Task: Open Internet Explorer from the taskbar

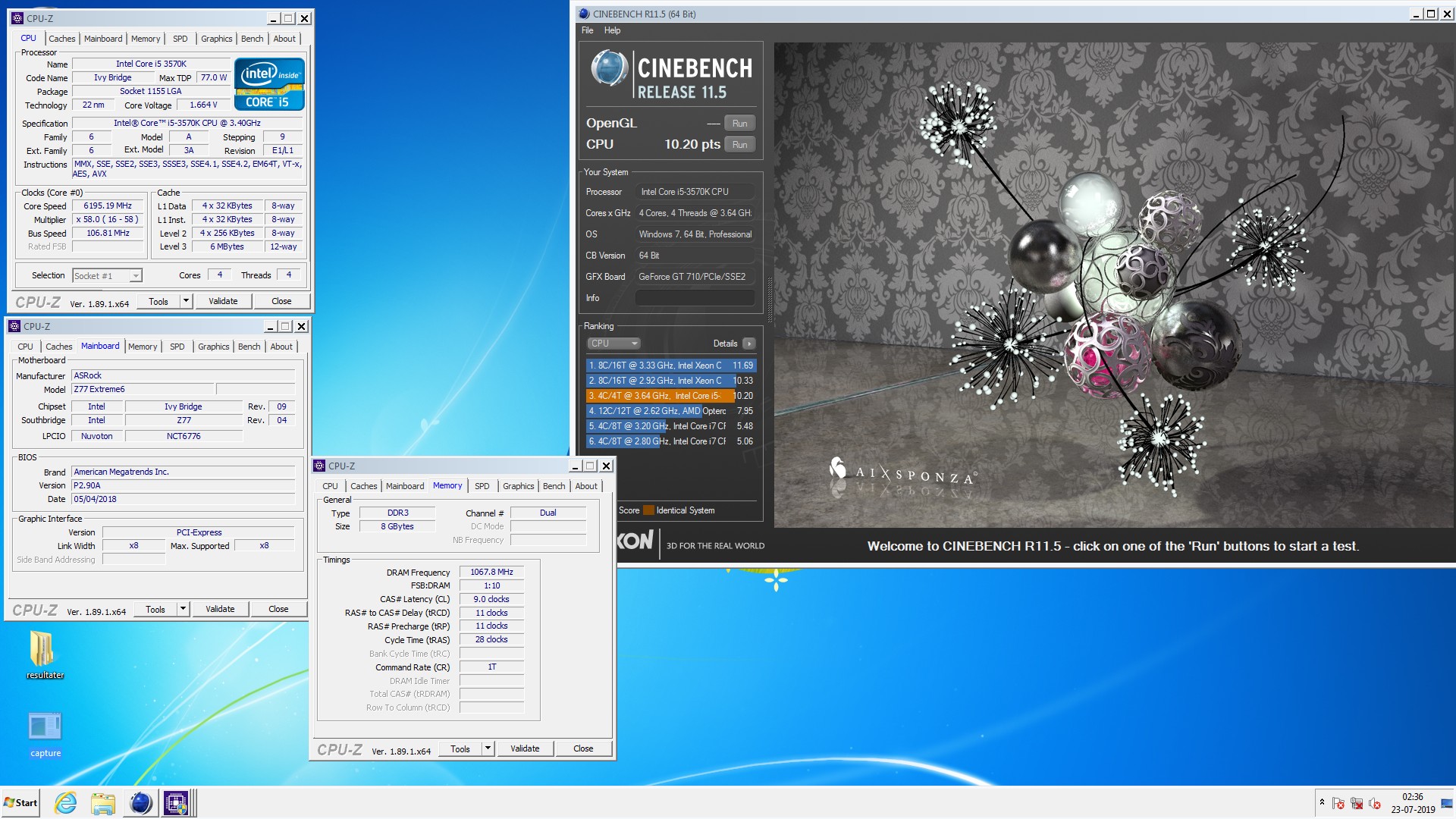Action: point(66,802)
